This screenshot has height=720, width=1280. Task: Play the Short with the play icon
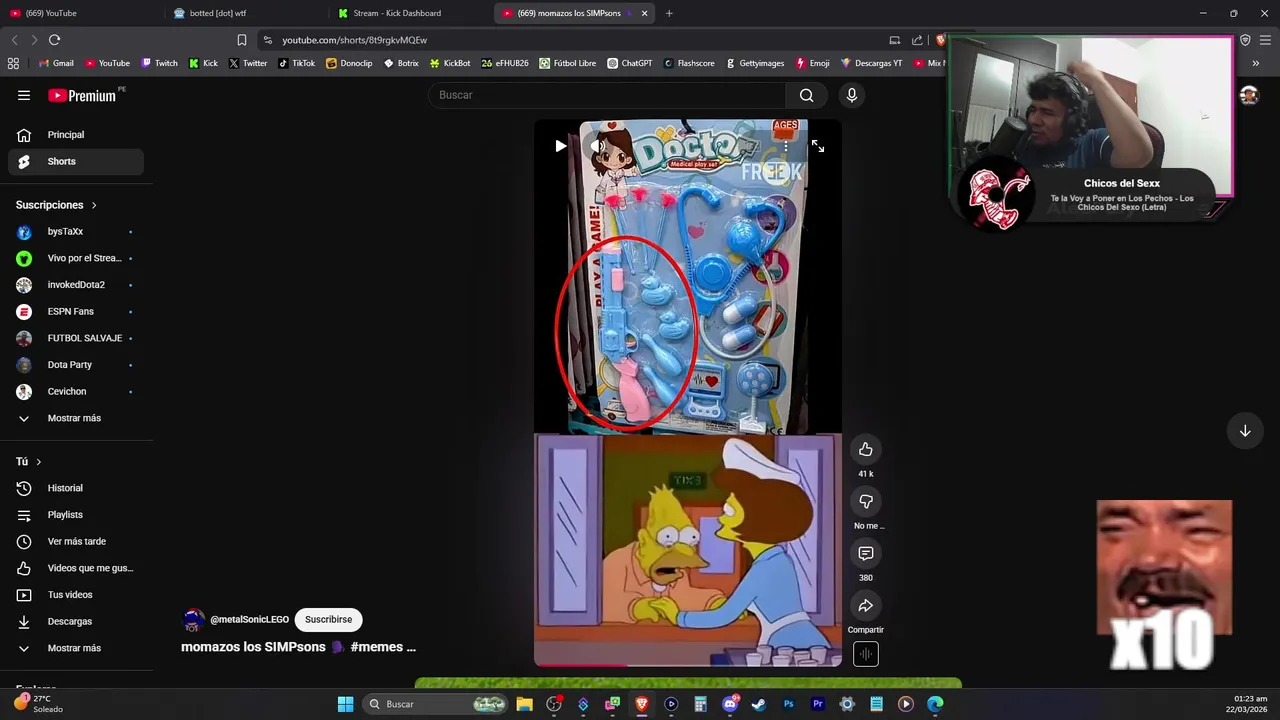(560, 146)
